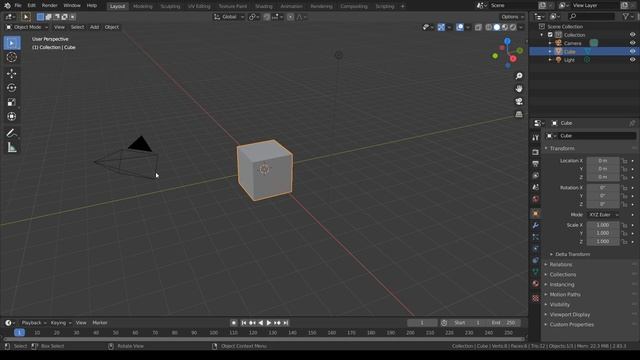Viewport: 640px width, 360px height.
Task: Select the Measure tool
Action: (x=12, y=147)
